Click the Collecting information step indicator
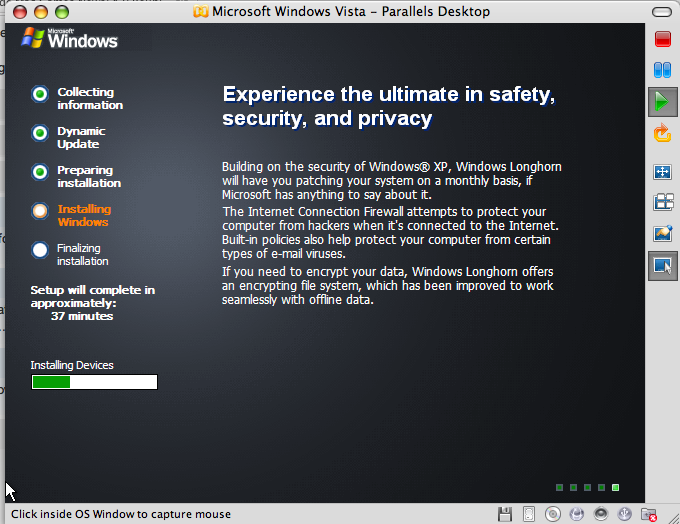Screen dimensions: 680x524 [x=40, y=94]
